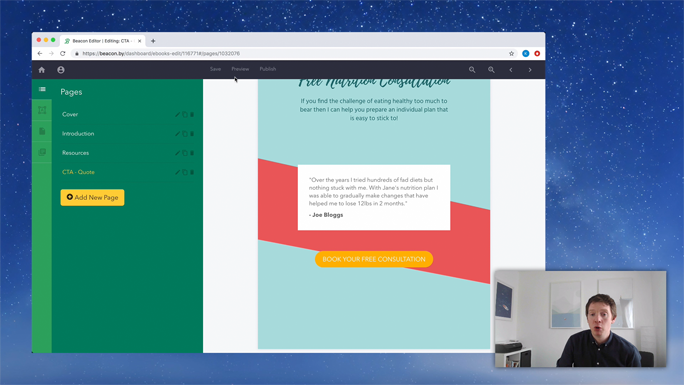Edit the Cover page name pencil

[x=177, y=115]
